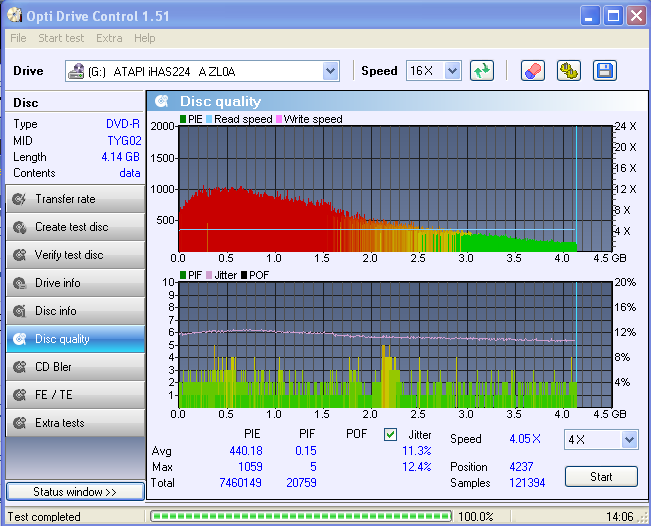Click the PIE average value 440.18

[x=246, y=451]
